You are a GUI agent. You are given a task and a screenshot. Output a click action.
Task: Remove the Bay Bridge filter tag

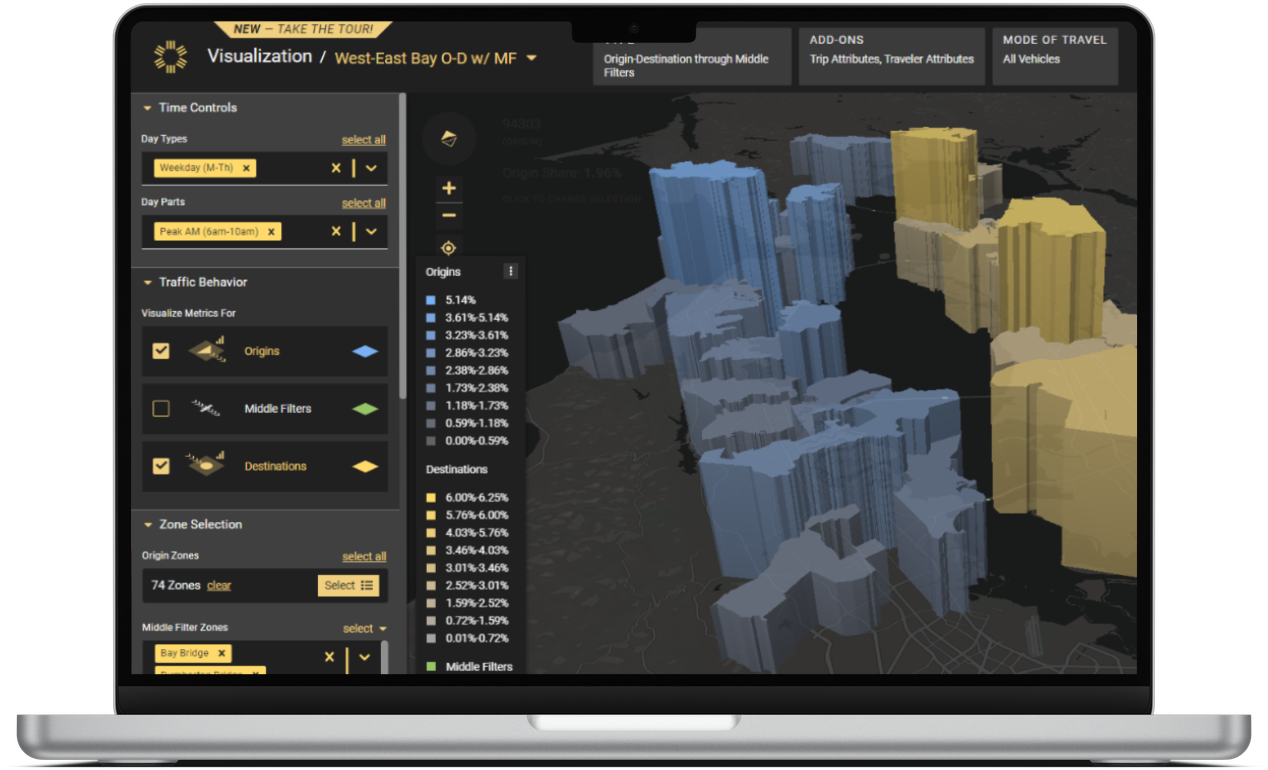pos(222,653)
